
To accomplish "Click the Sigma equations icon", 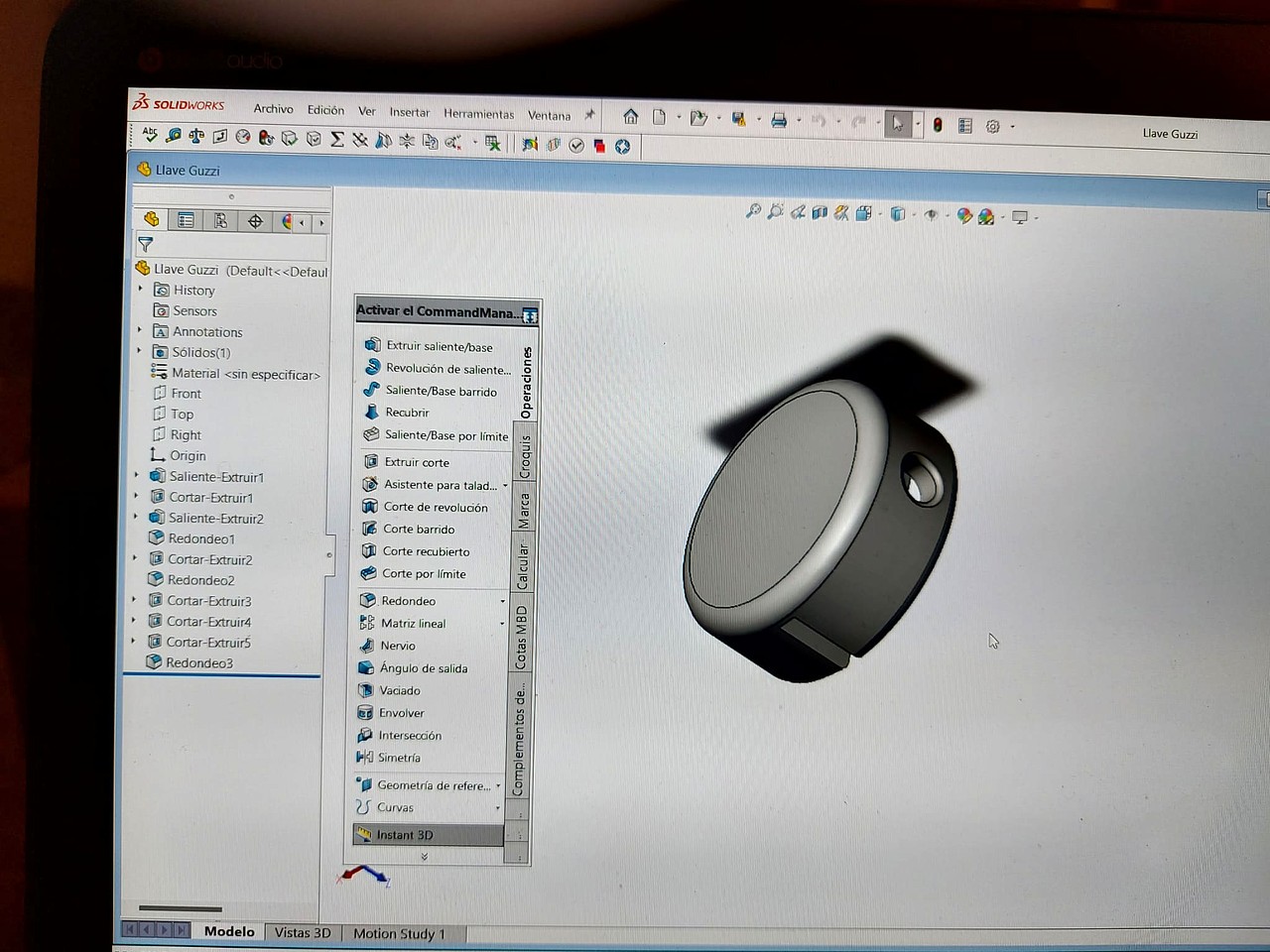I will tap(336, 139).
